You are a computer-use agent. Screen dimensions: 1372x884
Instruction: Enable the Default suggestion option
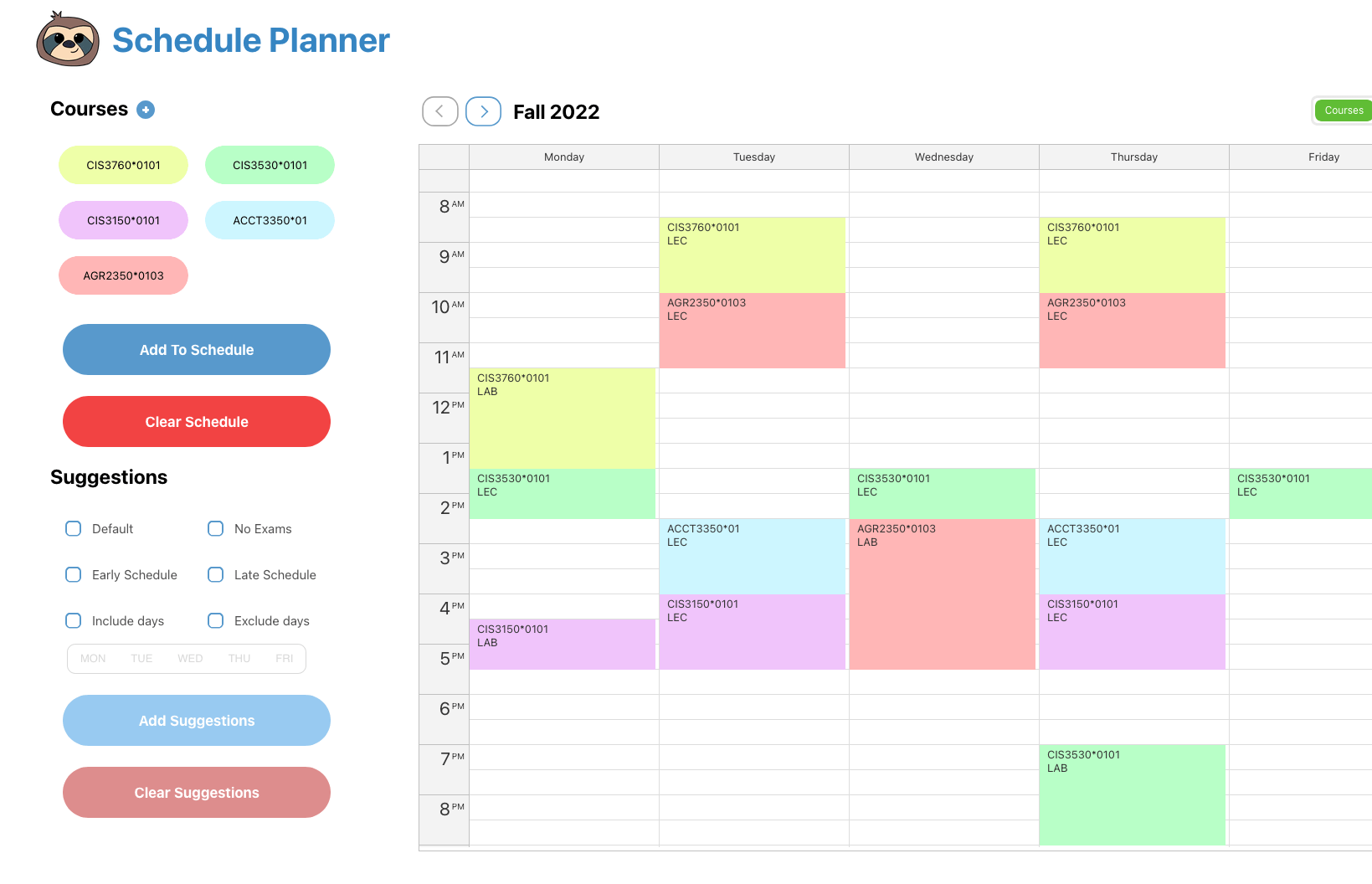(73, 528)
